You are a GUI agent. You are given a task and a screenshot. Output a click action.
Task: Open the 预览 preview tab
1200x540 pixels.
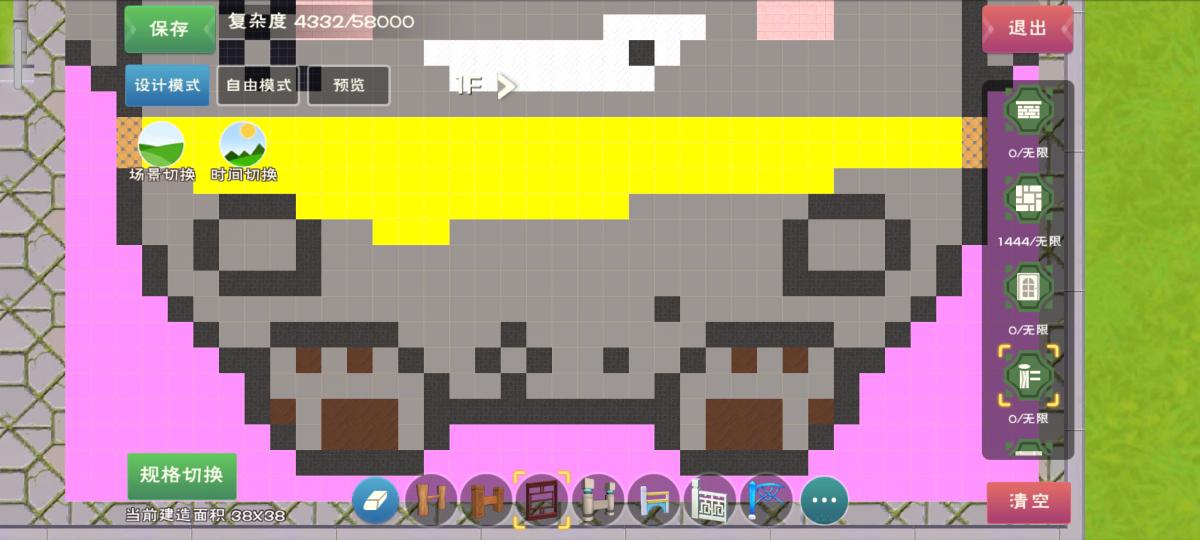point(349,86)
